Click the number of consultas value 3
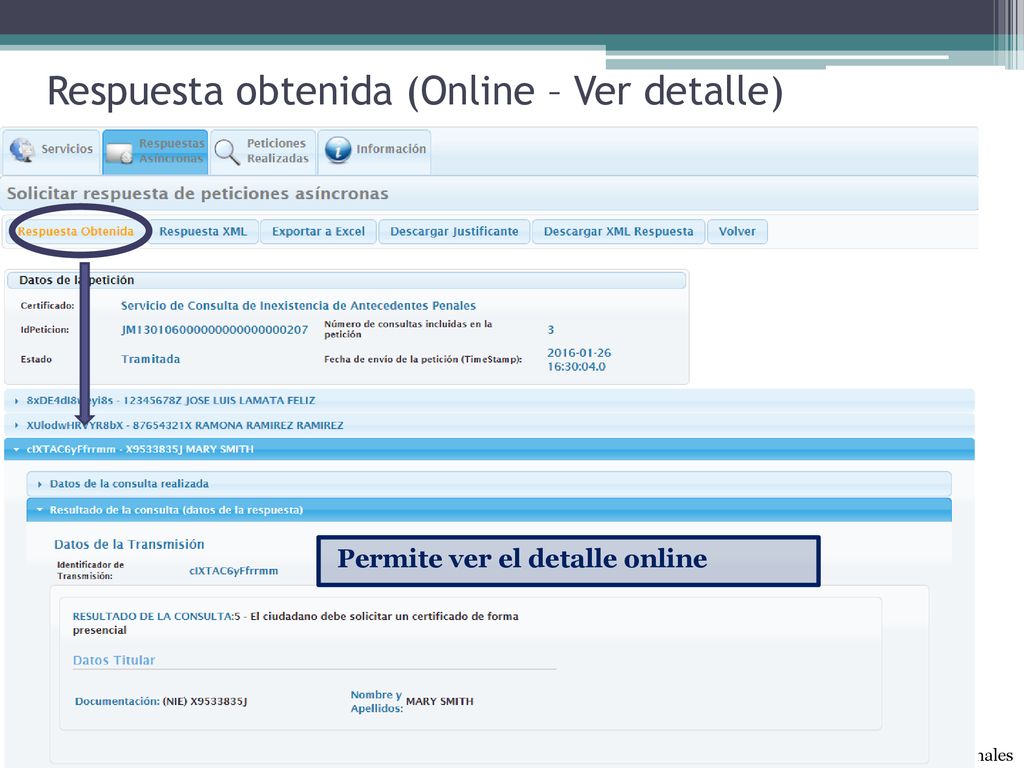Image resolution: width=1024 pixels, height=768 pixels. pos(551,330)
